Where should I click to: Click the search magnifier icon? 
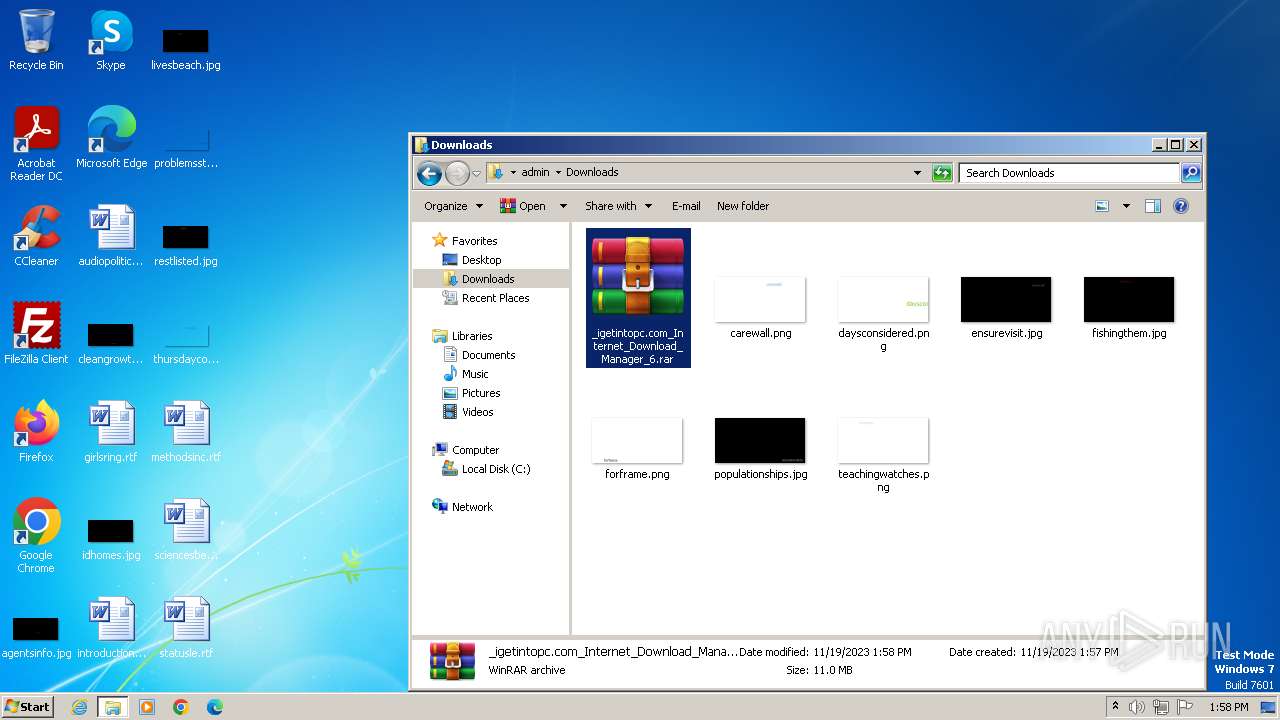[x=1190, y=173]
